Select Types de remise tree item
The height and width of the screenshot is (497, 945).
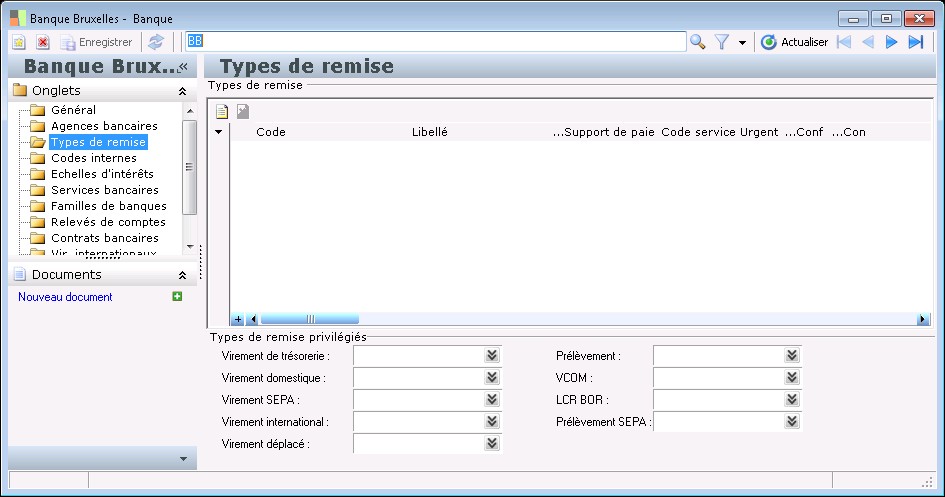98,142
